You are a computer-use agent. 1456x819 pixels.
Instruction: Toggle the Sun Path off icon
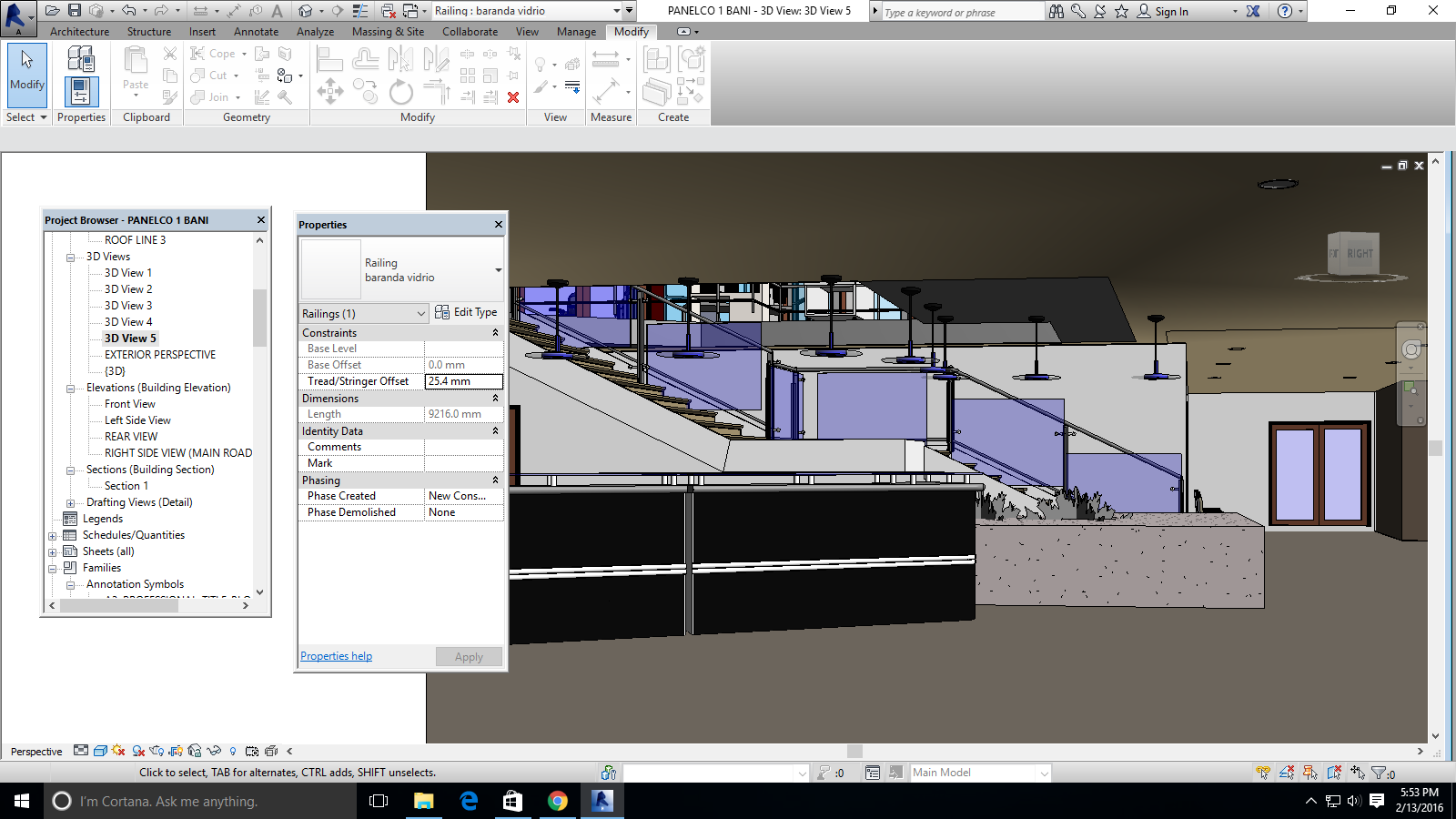pos(118,751)
